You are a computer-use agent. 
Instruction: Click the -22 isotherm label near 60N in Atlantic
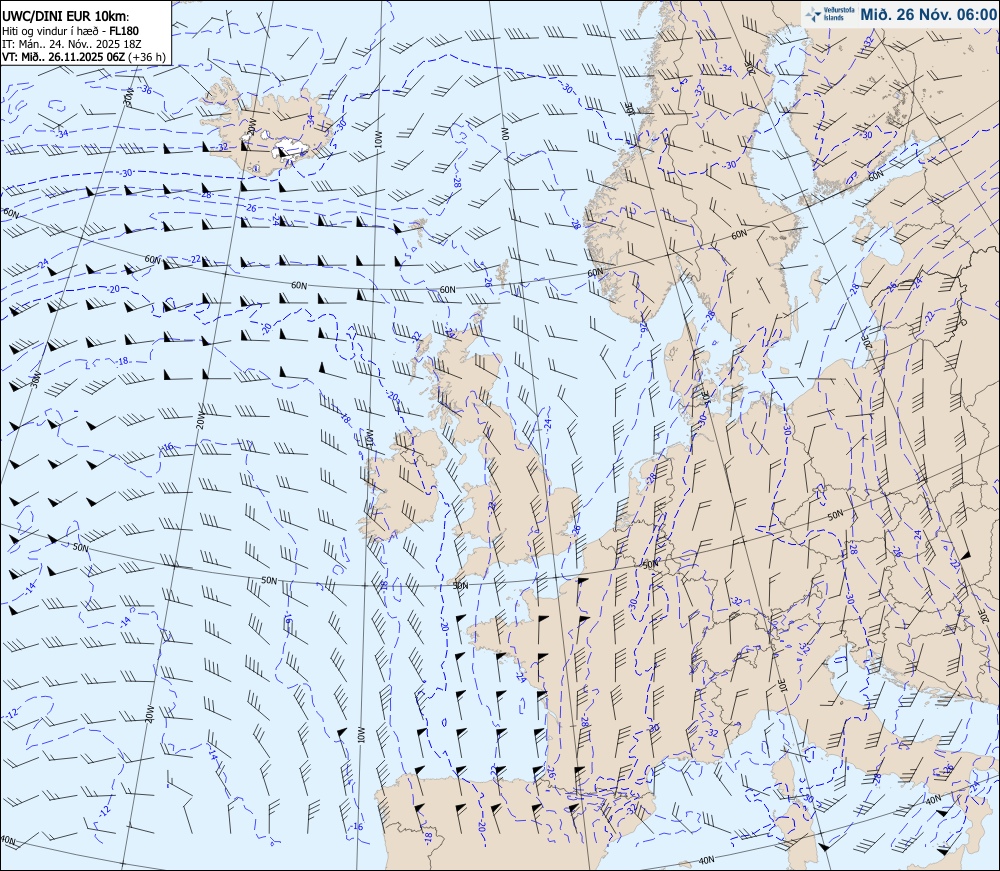tap(195, 259)
